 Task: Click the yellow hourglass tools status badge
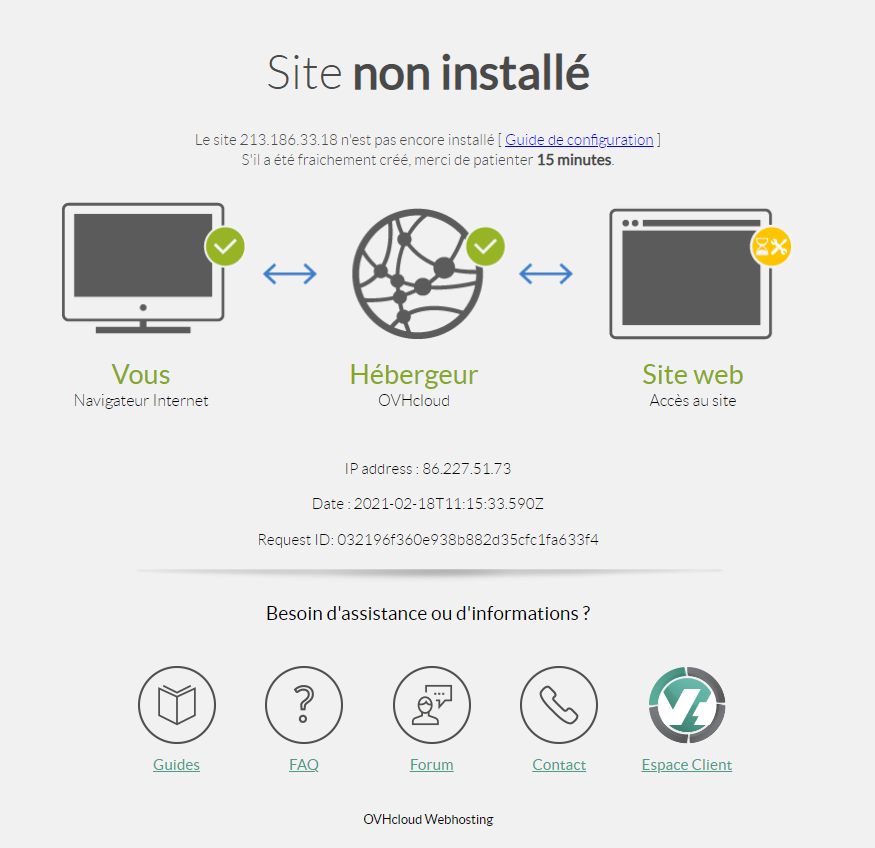(771, 247)
